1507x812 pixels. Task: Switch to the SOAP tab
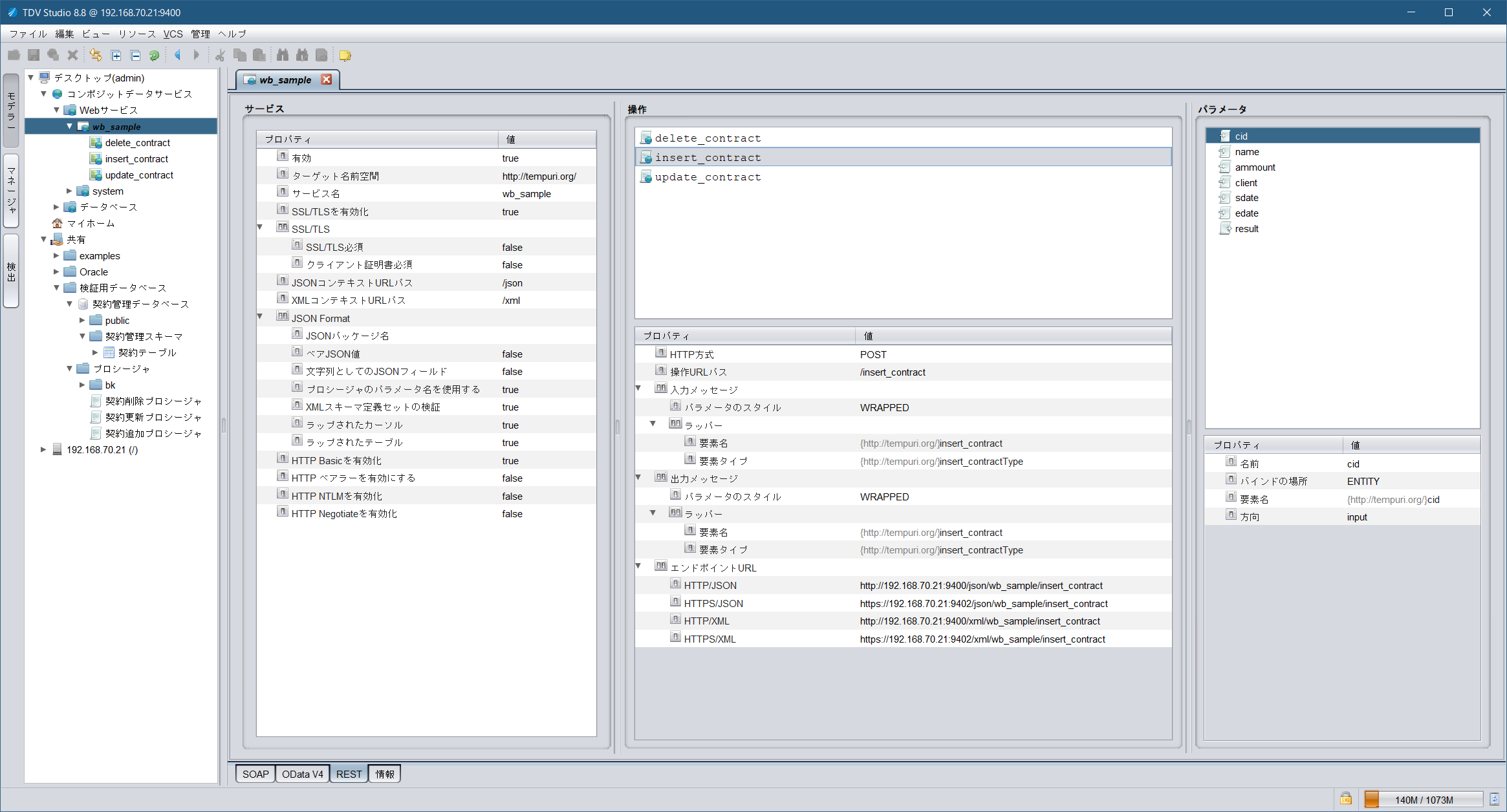click(x=255, y=774)
